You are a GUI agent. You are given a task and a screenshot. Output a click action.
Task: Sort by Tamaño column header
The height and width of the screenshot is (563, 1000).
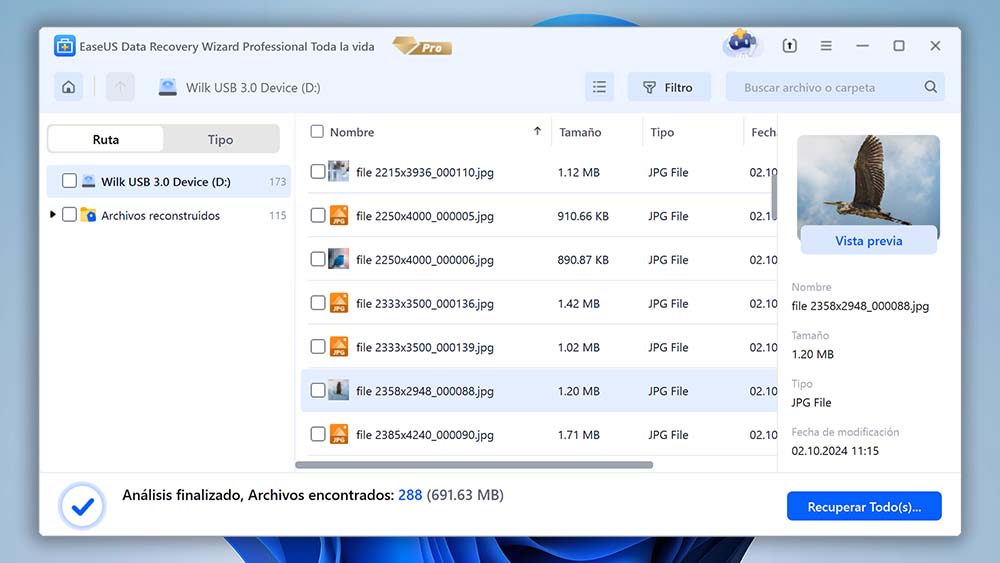pyautogui.click(x=580, y=132)
